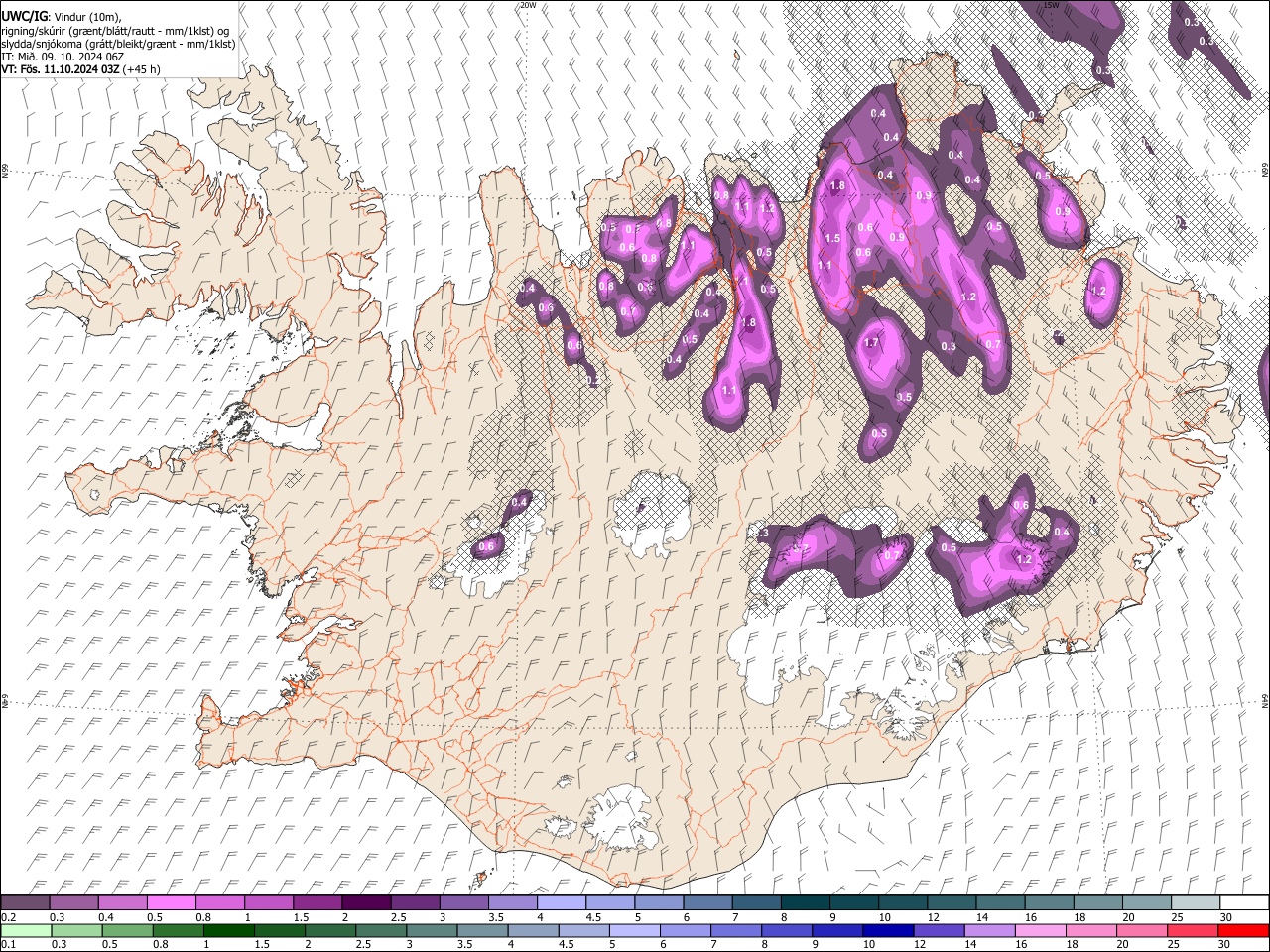Click the bright red swatch after bottom-row 30
The width and height of the screenshot is (1270, 952).
point(1243,930)
